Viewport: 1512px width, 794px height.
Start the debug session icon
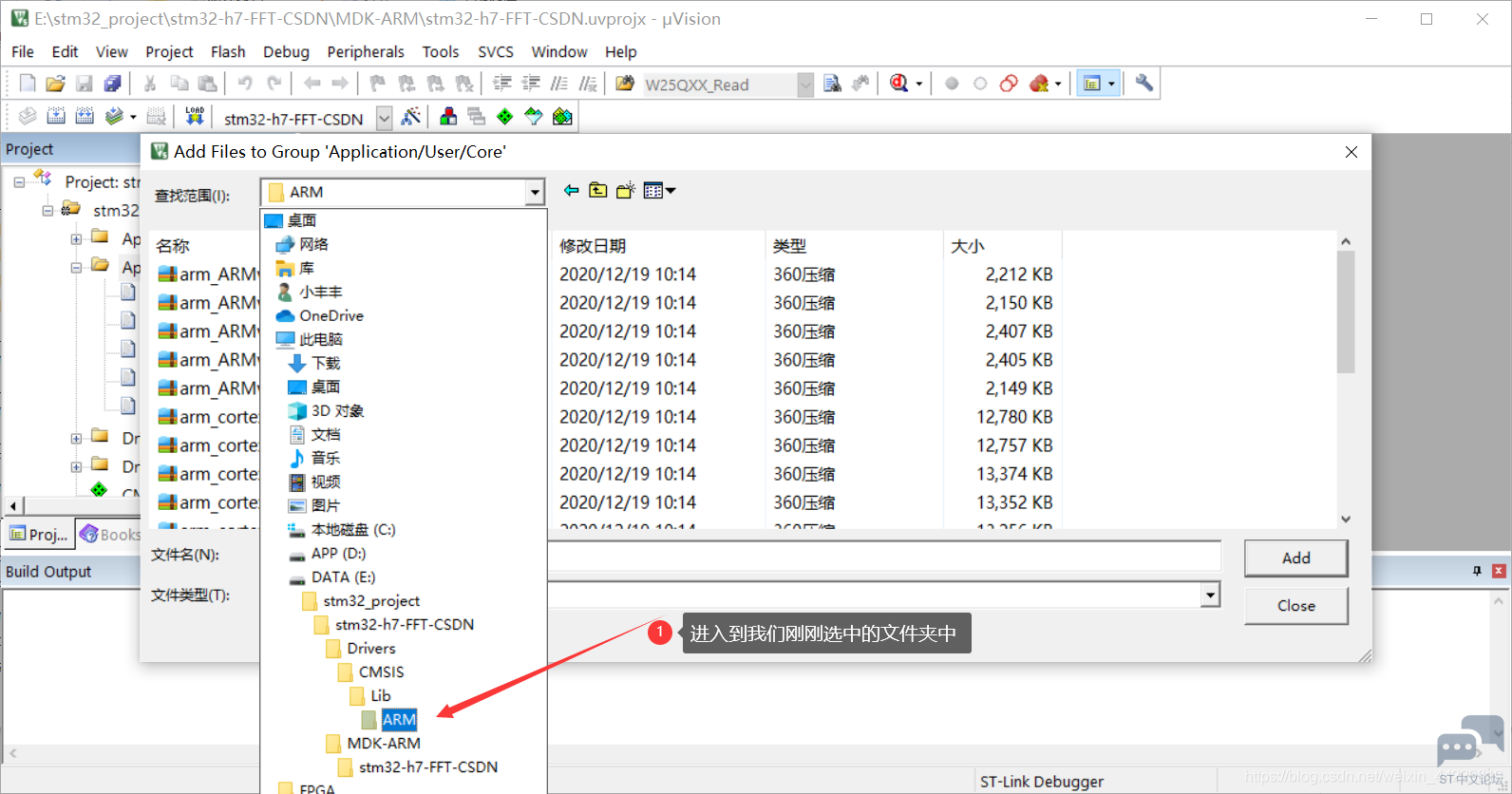pos(898,84)
